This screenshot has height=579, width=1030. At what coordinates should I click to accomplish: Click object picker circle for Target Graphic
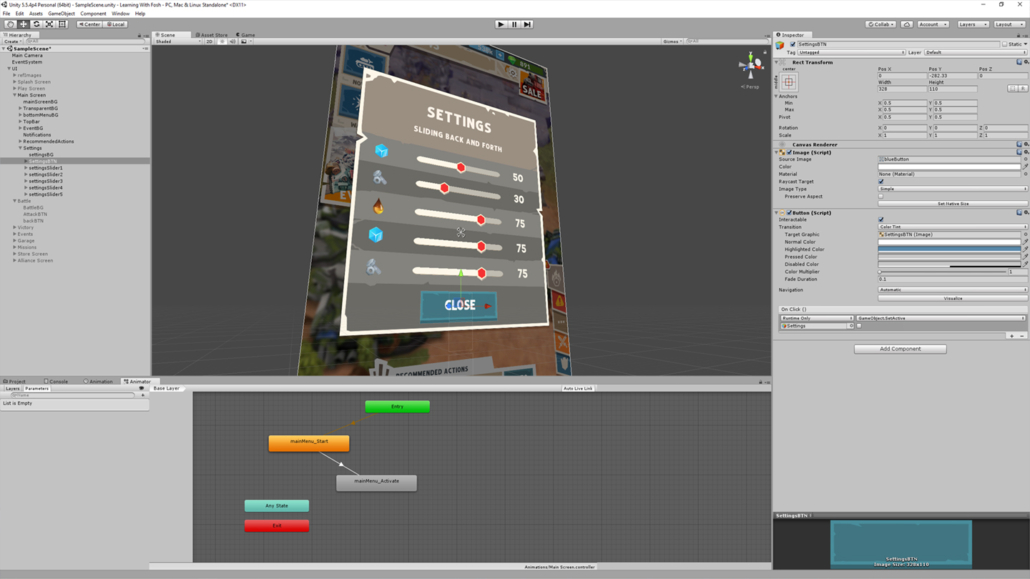click(x=1025, y=235)
